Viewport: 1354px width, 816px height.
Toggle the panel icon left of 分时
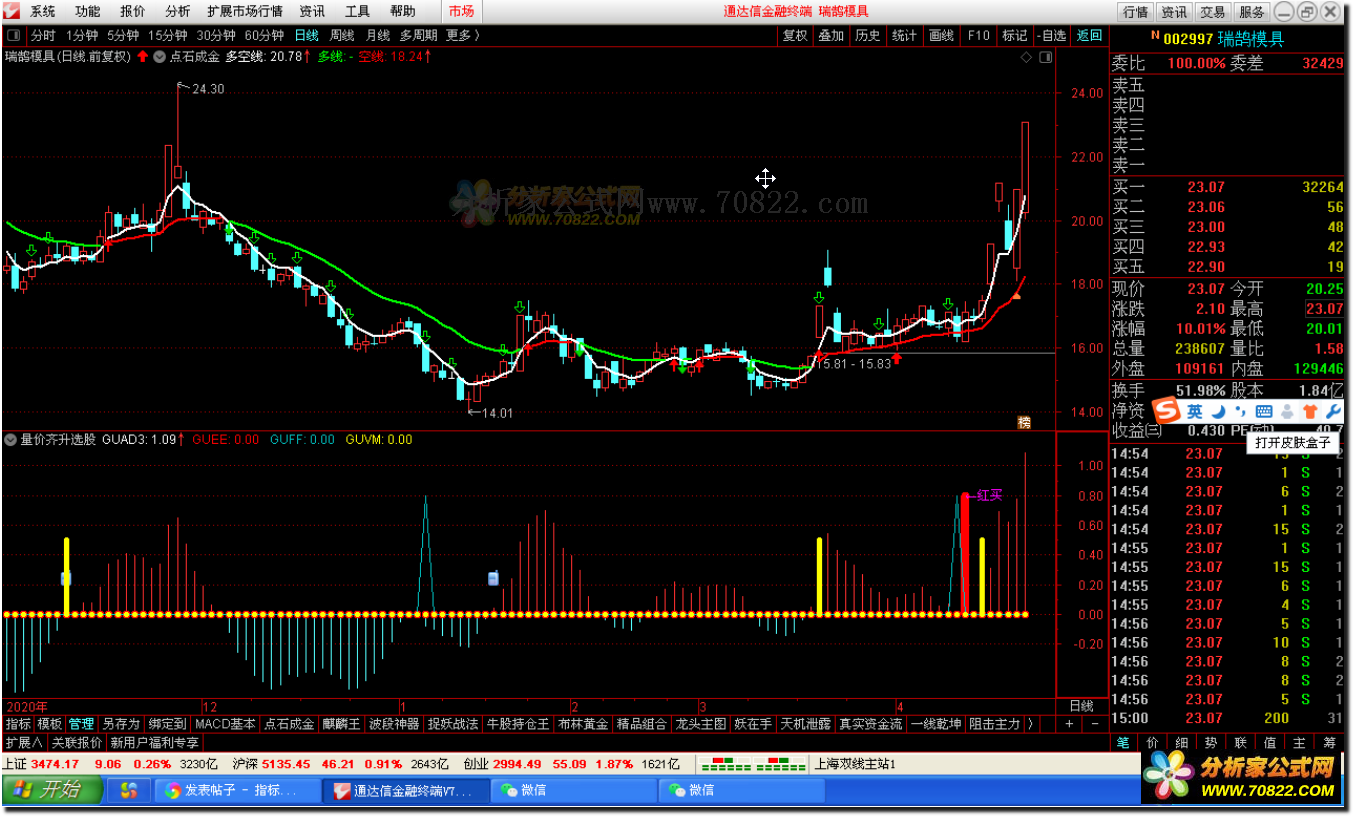pyautogui.click(x=13, y=35)
